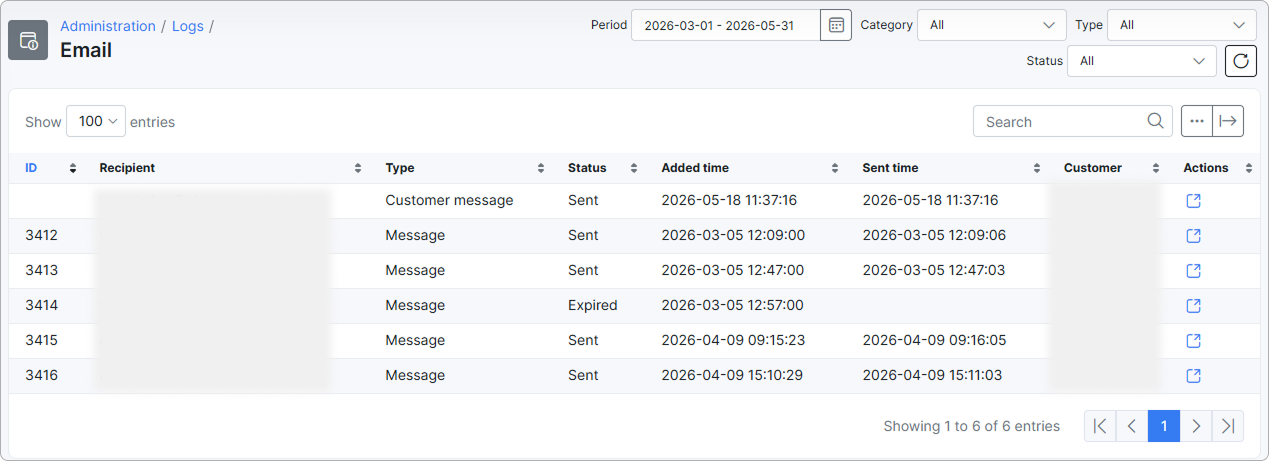Click added time 2026-03-05 12:47:00
Screen dimensions: 1269x461
coord(733,270)
